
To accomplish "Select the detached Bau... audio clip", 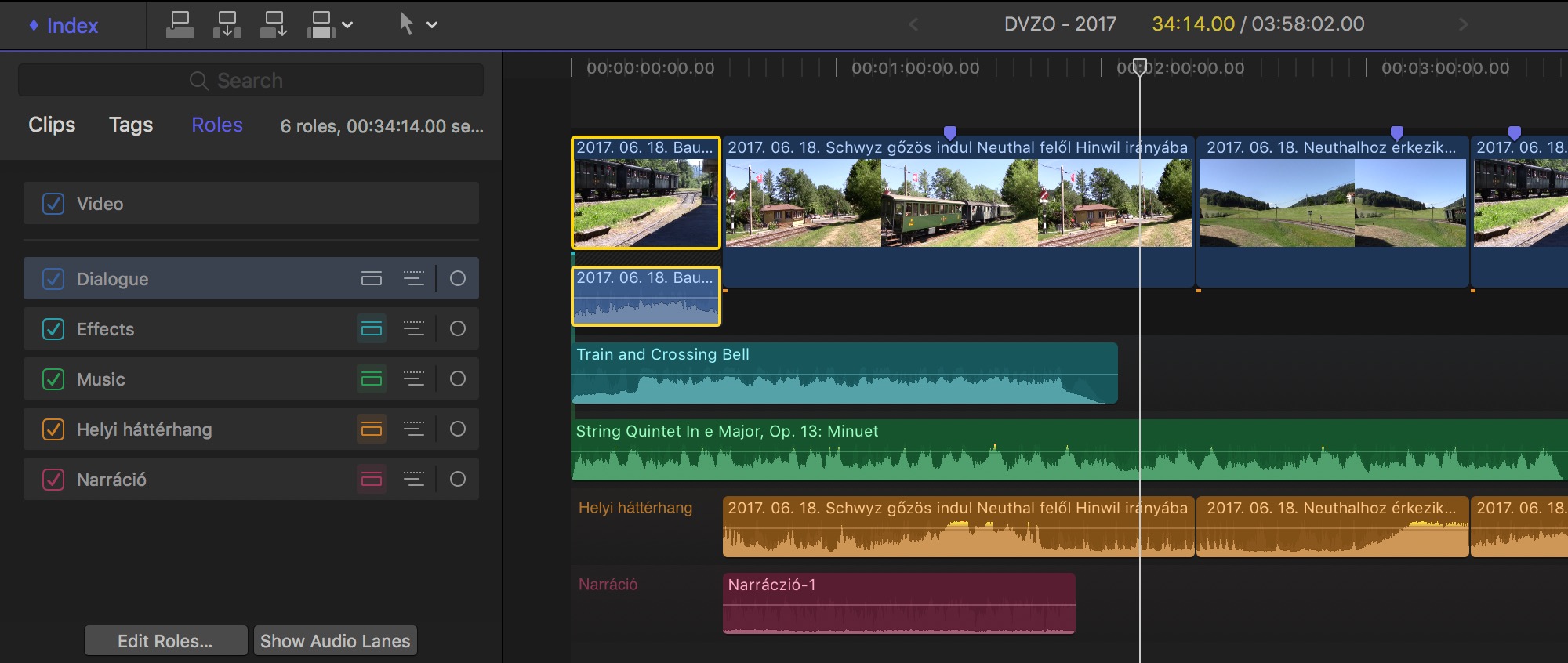I will [646, 296].
